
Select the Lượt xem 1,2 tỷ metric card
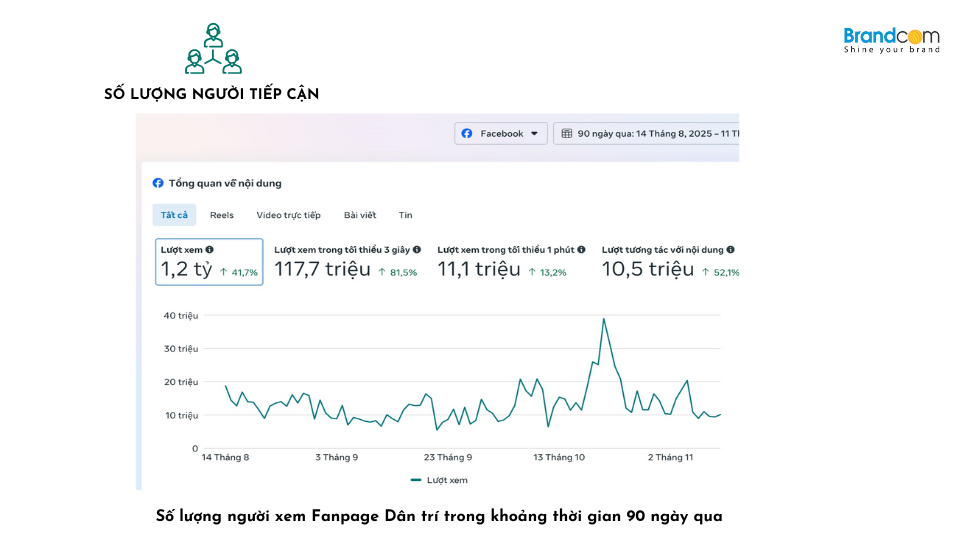click(209, 262)
